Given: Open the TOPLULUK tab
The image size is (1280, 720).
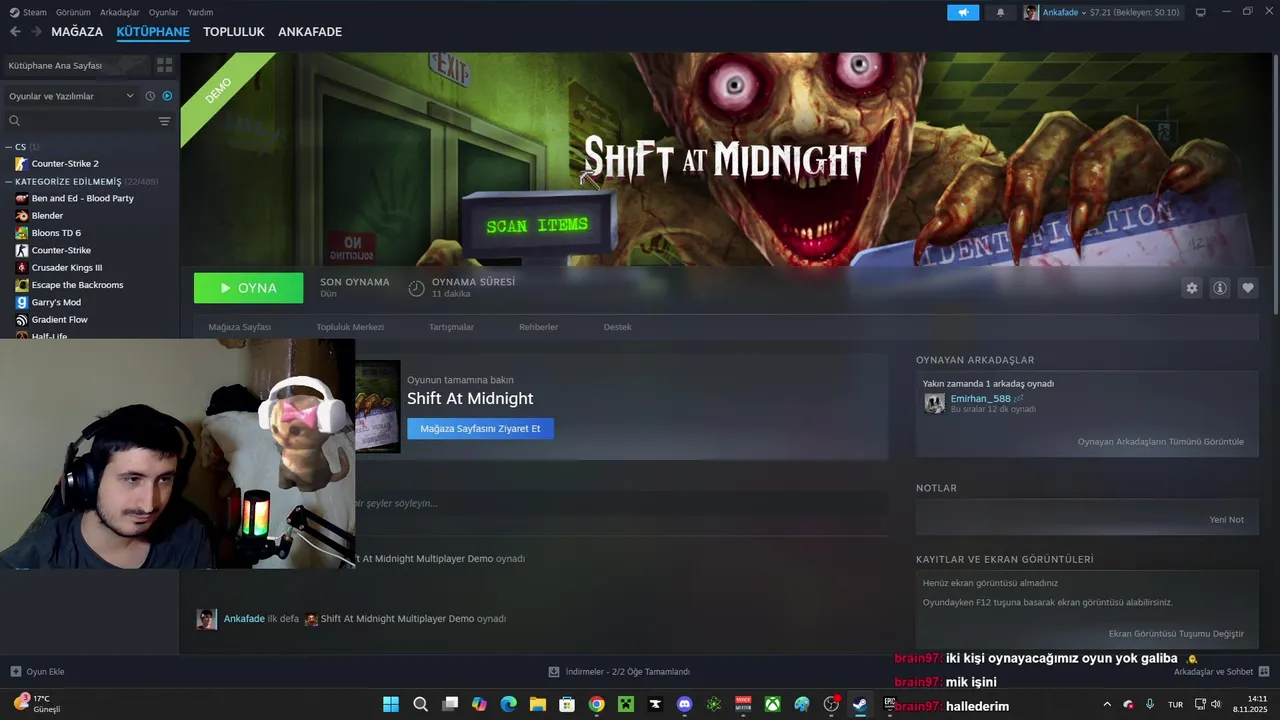Looking at the screenshot, I should coord(234,32).
